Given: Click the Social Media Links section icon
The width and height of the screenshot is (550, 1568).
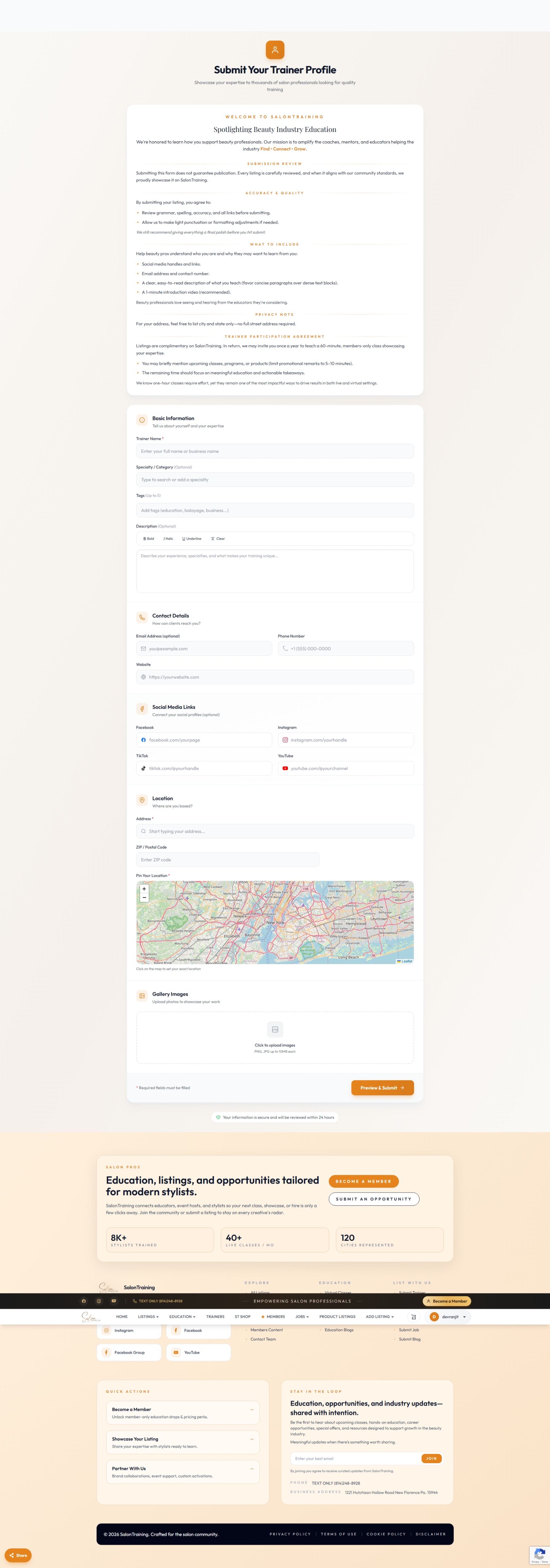Looking at the screenshot, I should click(x=142, y=709).
